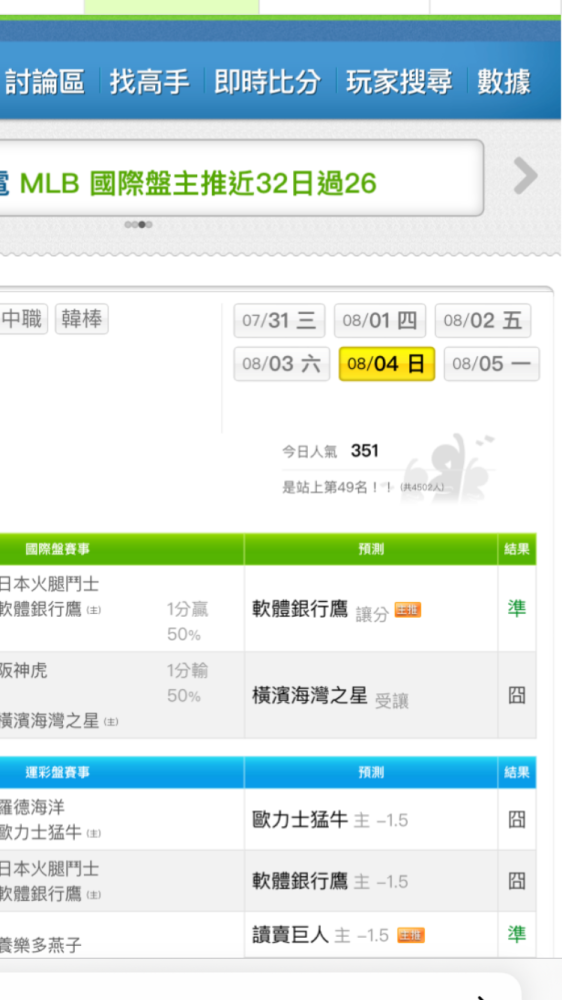This screenshot has height=1000, width=562.
Task: Click the 準 result icon for 軟體銀行鷹 讓分
Action: tap(517, 608)
